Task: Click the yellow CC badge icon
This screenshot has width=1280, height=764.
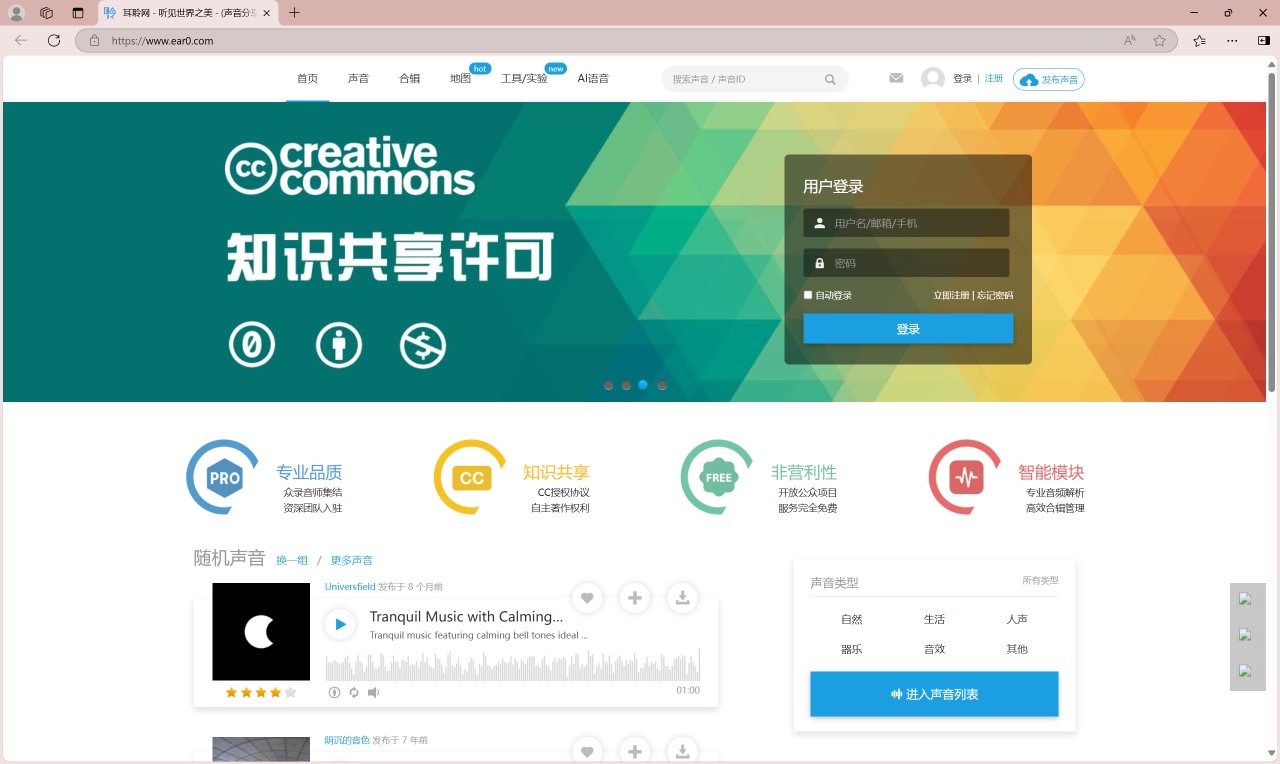Action: (471, 478)
